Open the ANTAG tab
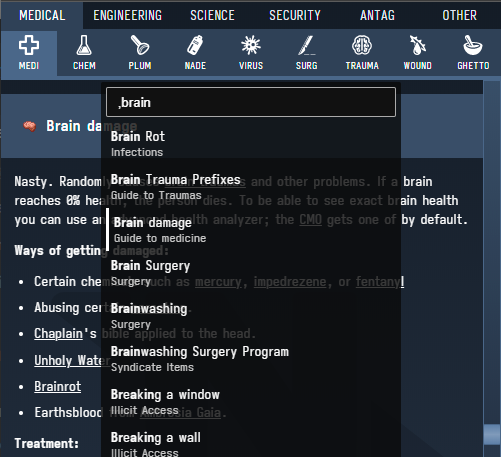Image resolution: width=501 pixels, height=457 pixels. tap(377, 15)
